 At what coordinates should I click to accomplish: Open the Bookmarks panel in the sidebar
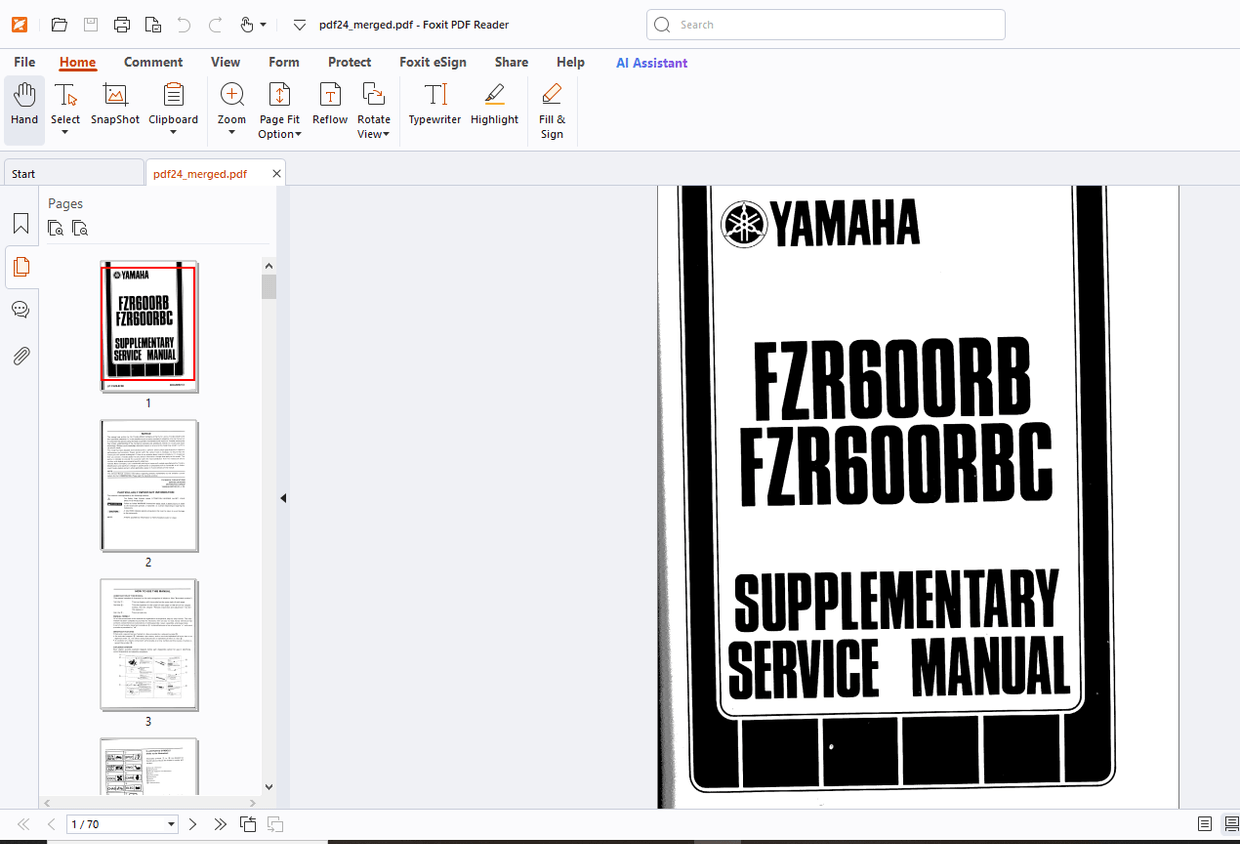click(x=20, y=223)
